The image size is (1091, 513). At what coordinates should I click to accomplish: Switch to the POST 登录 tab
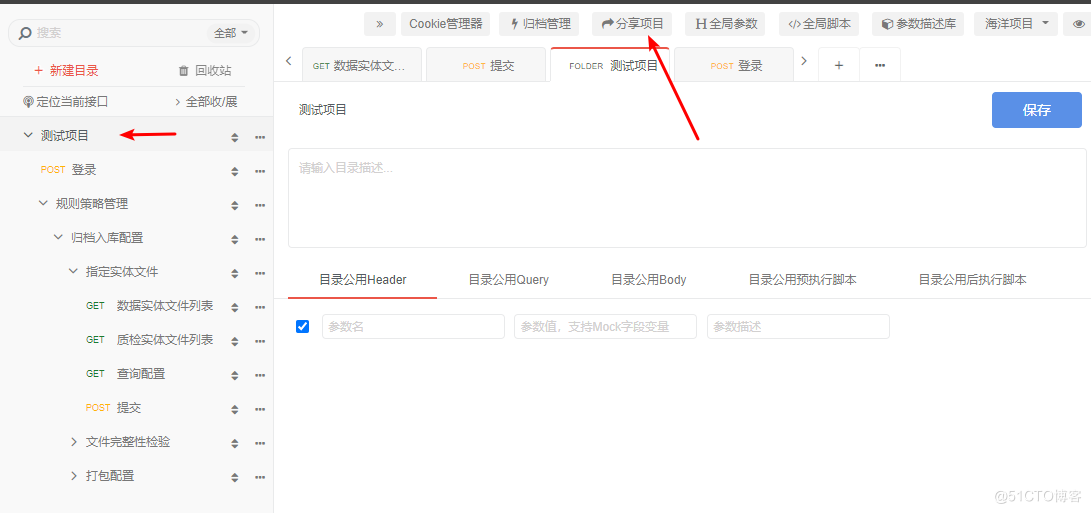(734, 65)
